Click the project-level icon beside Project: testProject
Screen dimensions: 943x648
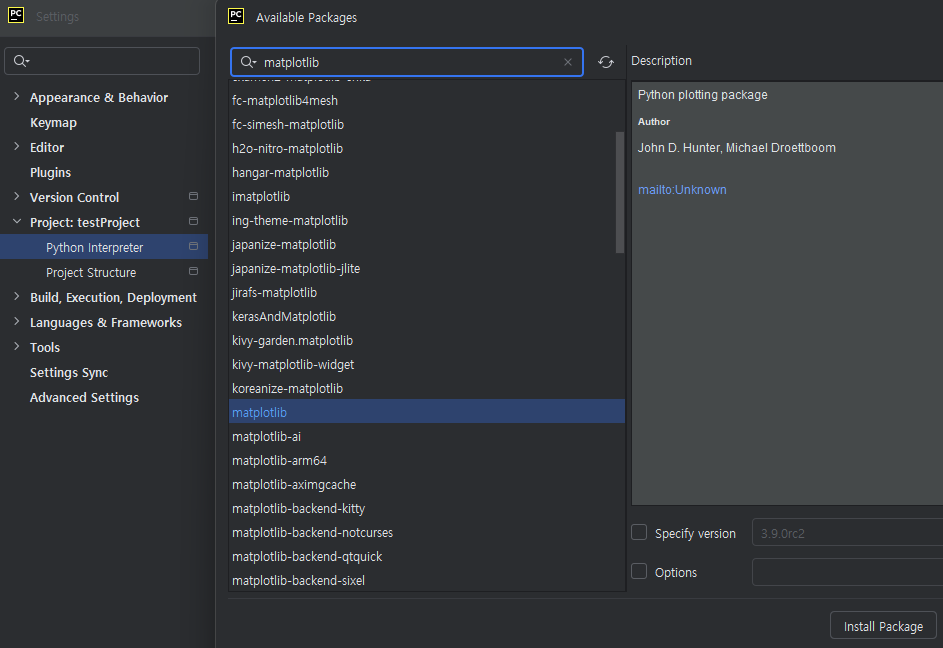point(193,221)
